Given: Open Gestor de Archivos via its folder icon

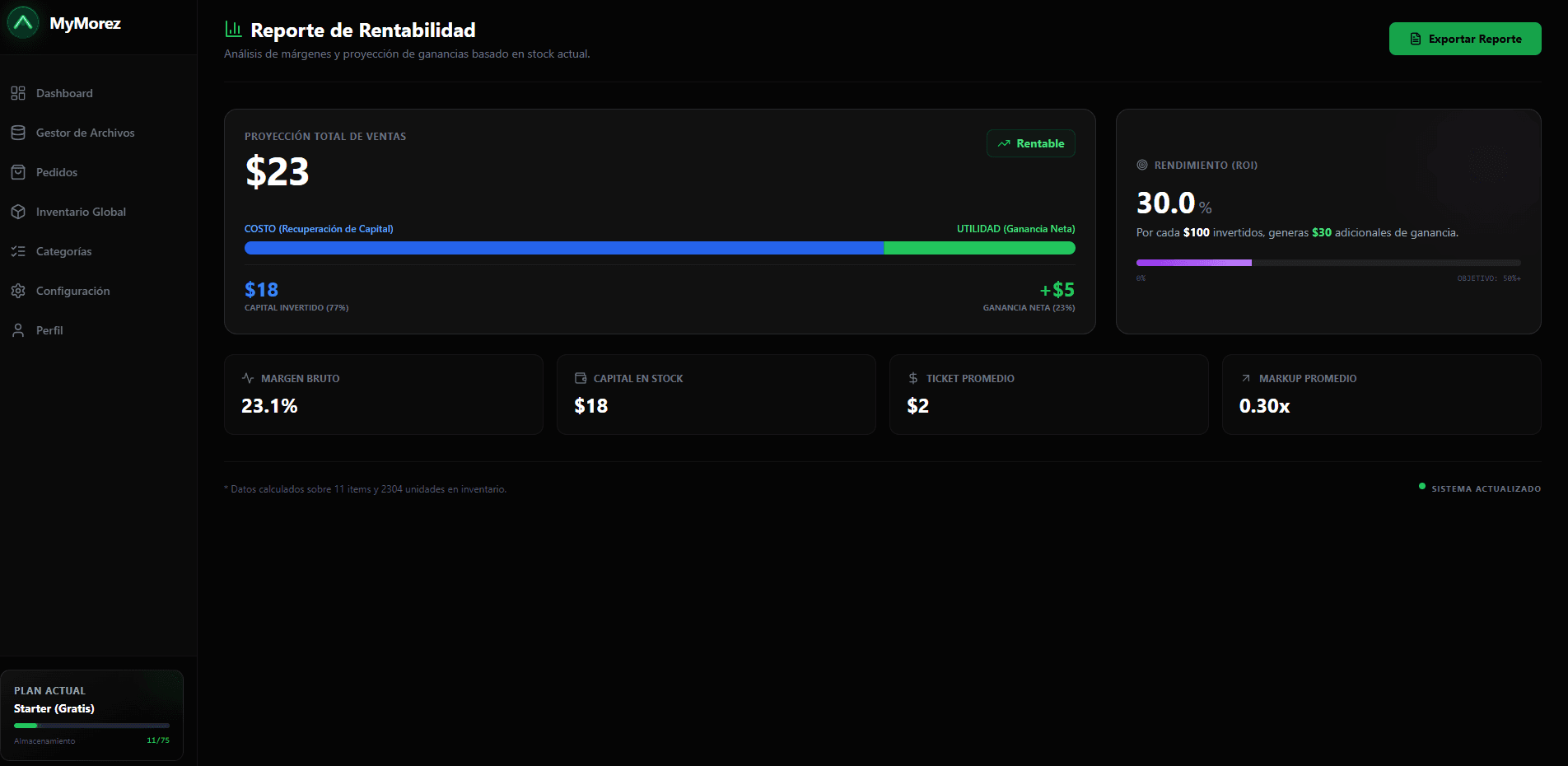Looking at the screenshot, I should pos(18,132).
